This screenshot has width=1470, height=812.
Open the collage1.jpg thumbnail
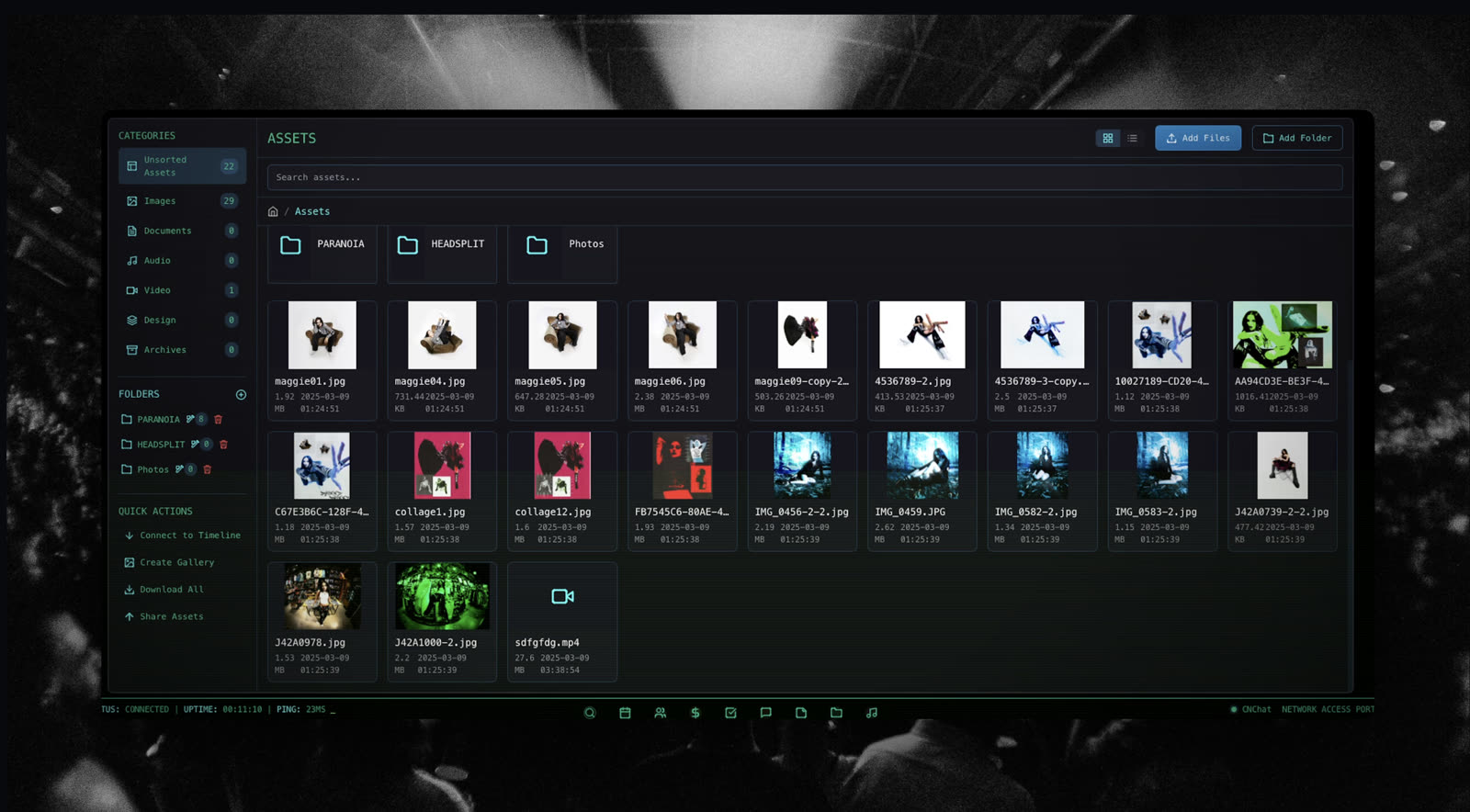pos(442,466)
